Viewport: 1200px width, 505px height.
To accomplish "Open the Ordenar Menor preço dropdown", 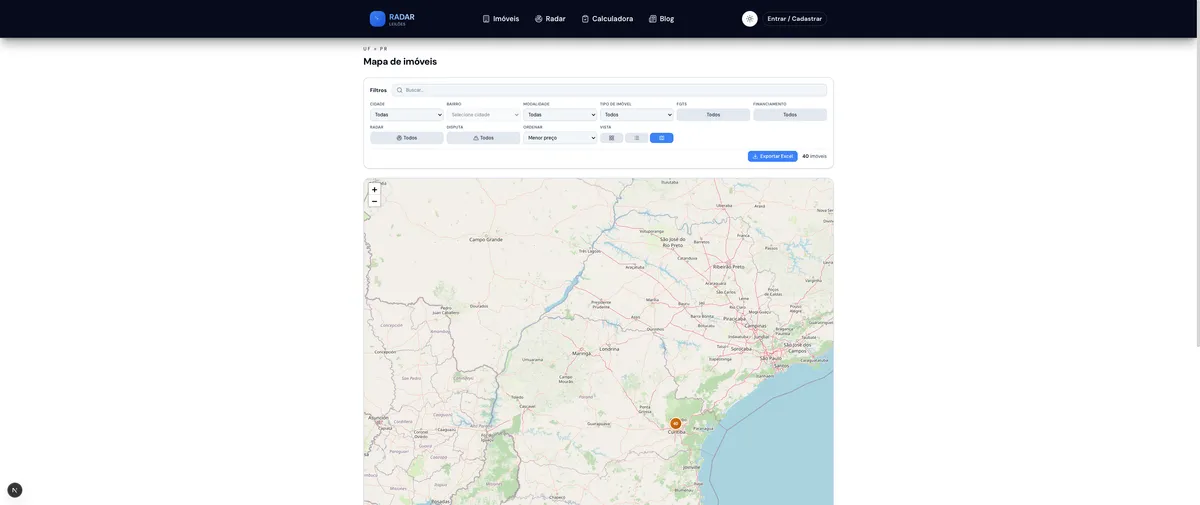I will (560, 138).
